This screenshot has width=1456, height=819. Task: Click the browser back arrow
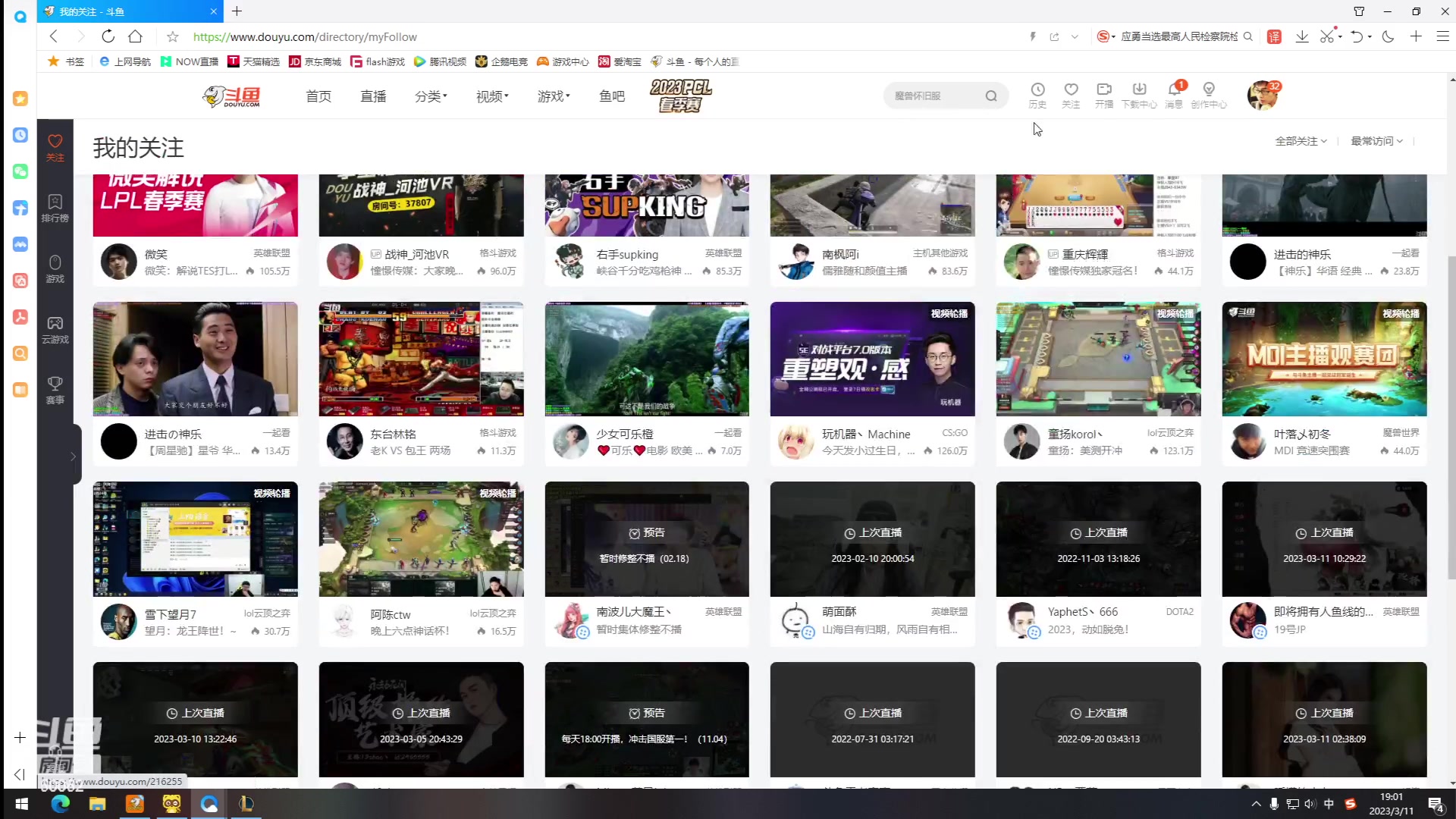pos(53,36)
